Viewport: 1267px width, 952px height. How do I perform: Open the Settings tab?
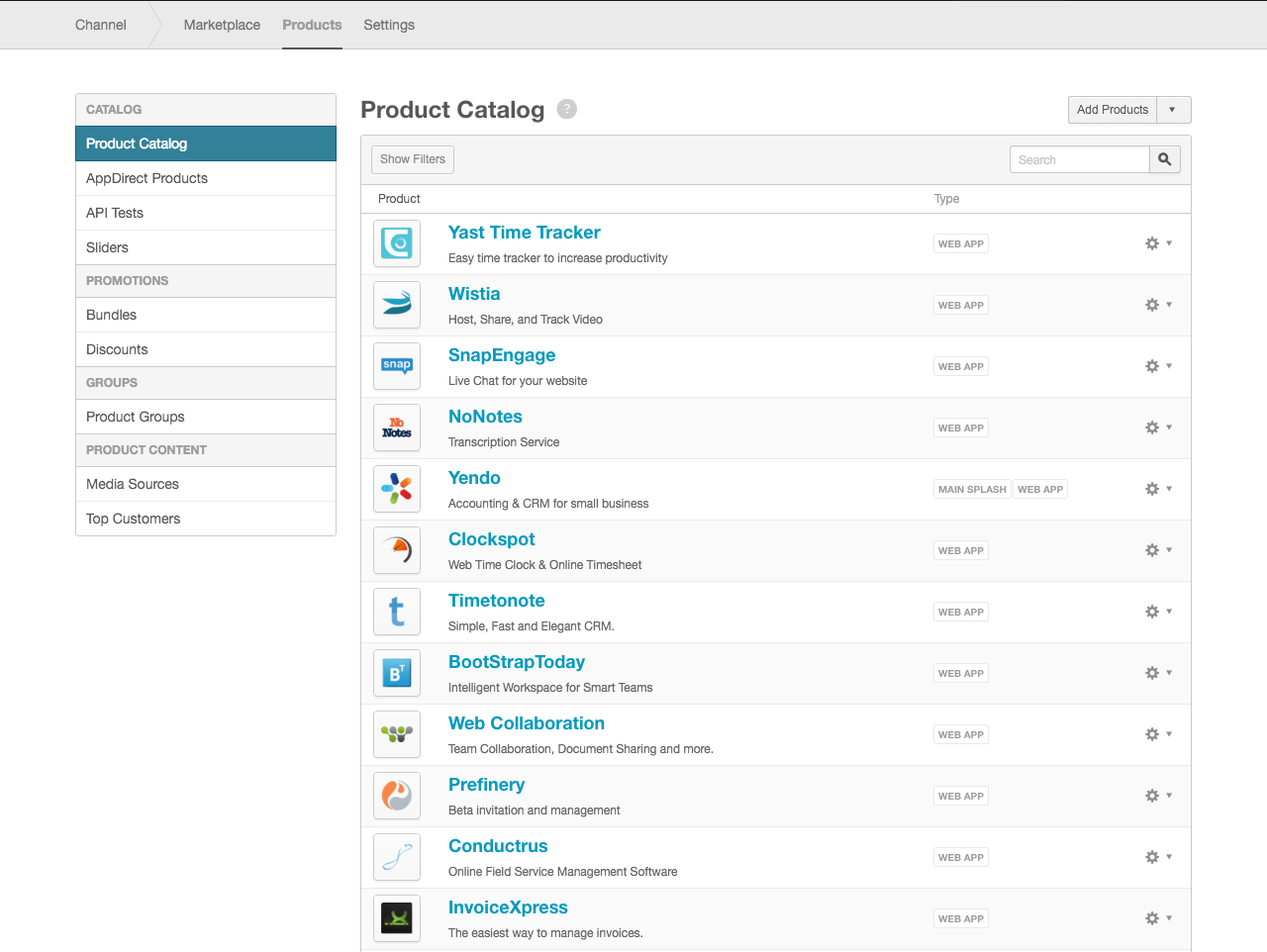(x=389, y=25)
